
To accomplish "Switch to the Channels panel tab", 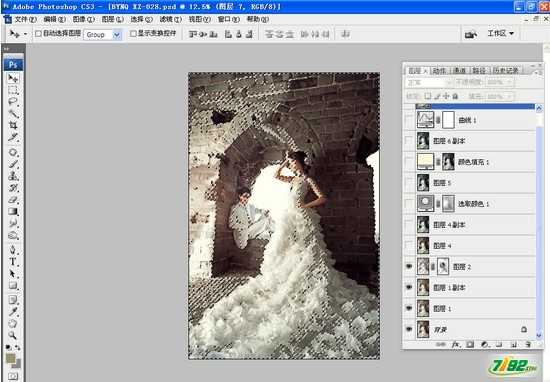I will [459, 71].
